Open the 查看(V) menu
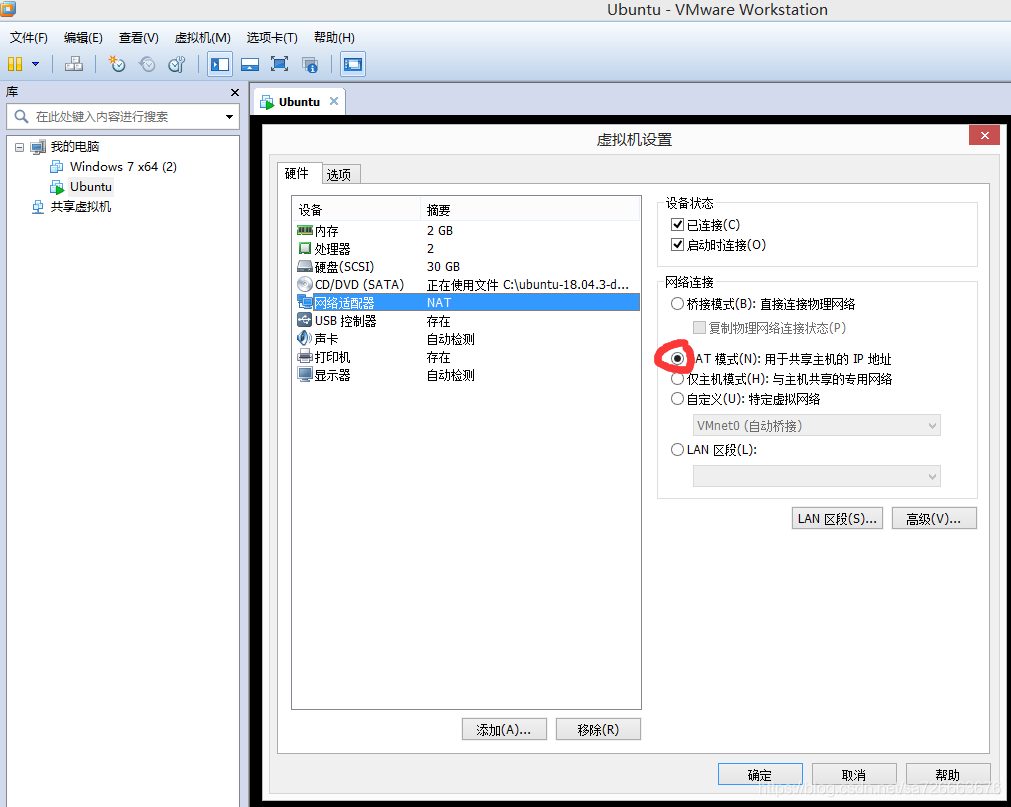The image size is (1011, 807). click(139, 37)
